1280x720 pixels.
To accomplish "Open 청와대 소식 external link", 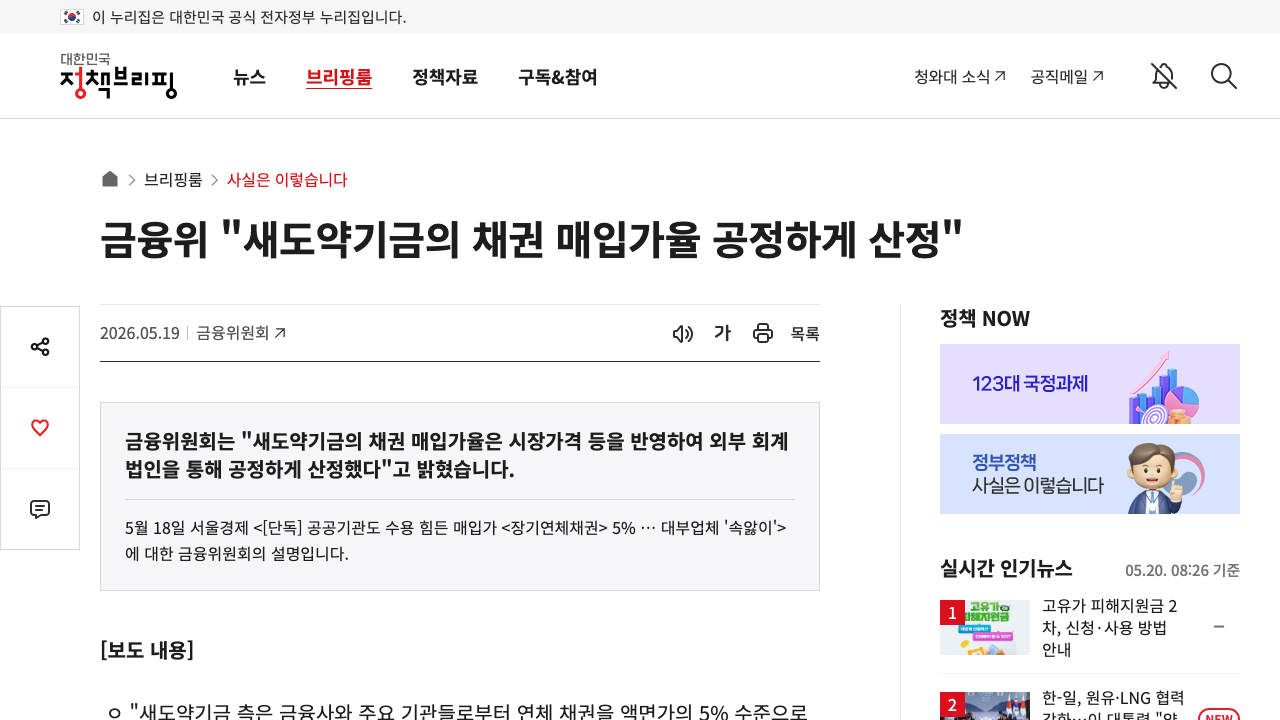I will pyautogui.click(x=960, y=76).
